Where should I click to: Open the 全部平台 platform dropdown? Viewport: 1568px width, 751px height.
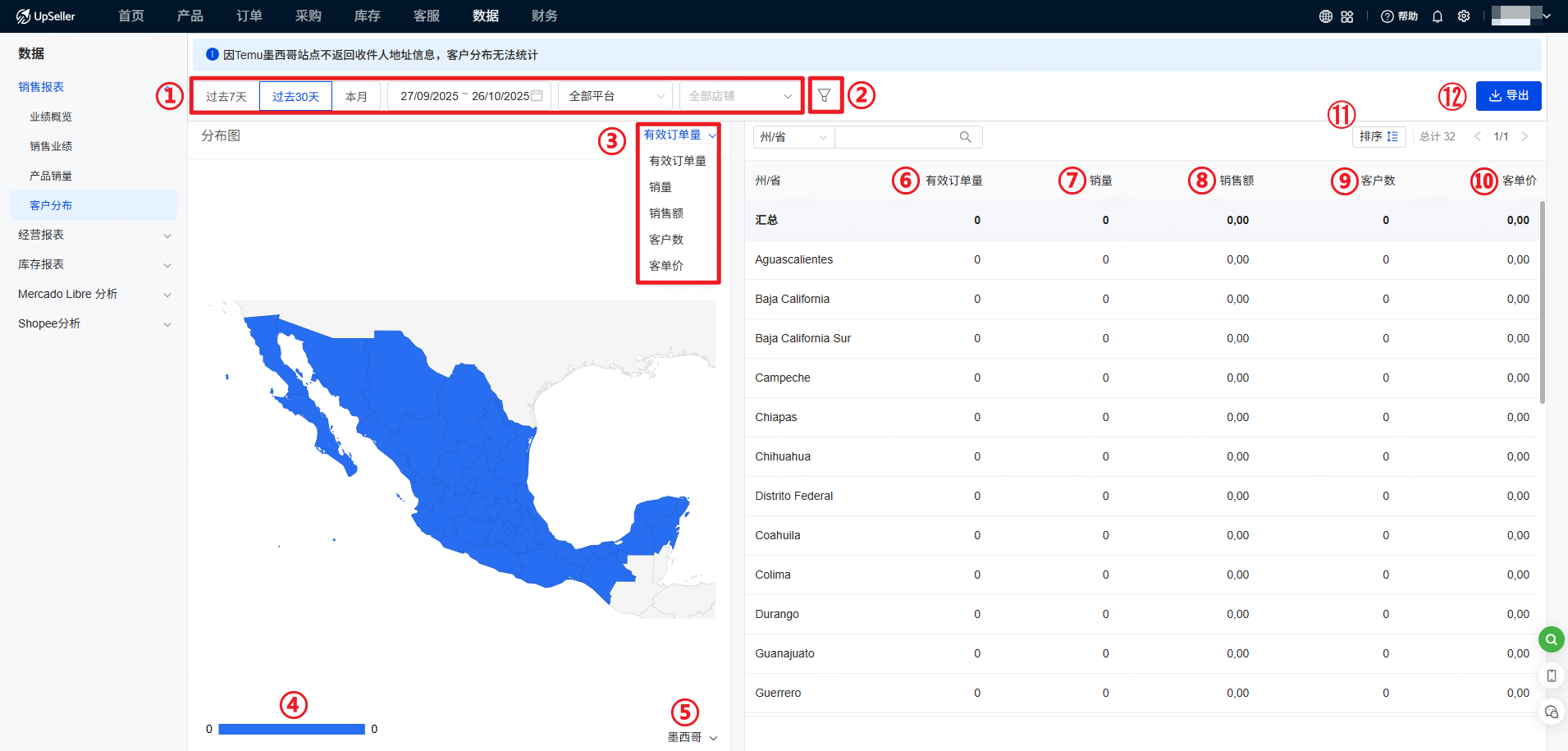click(615, 96)
